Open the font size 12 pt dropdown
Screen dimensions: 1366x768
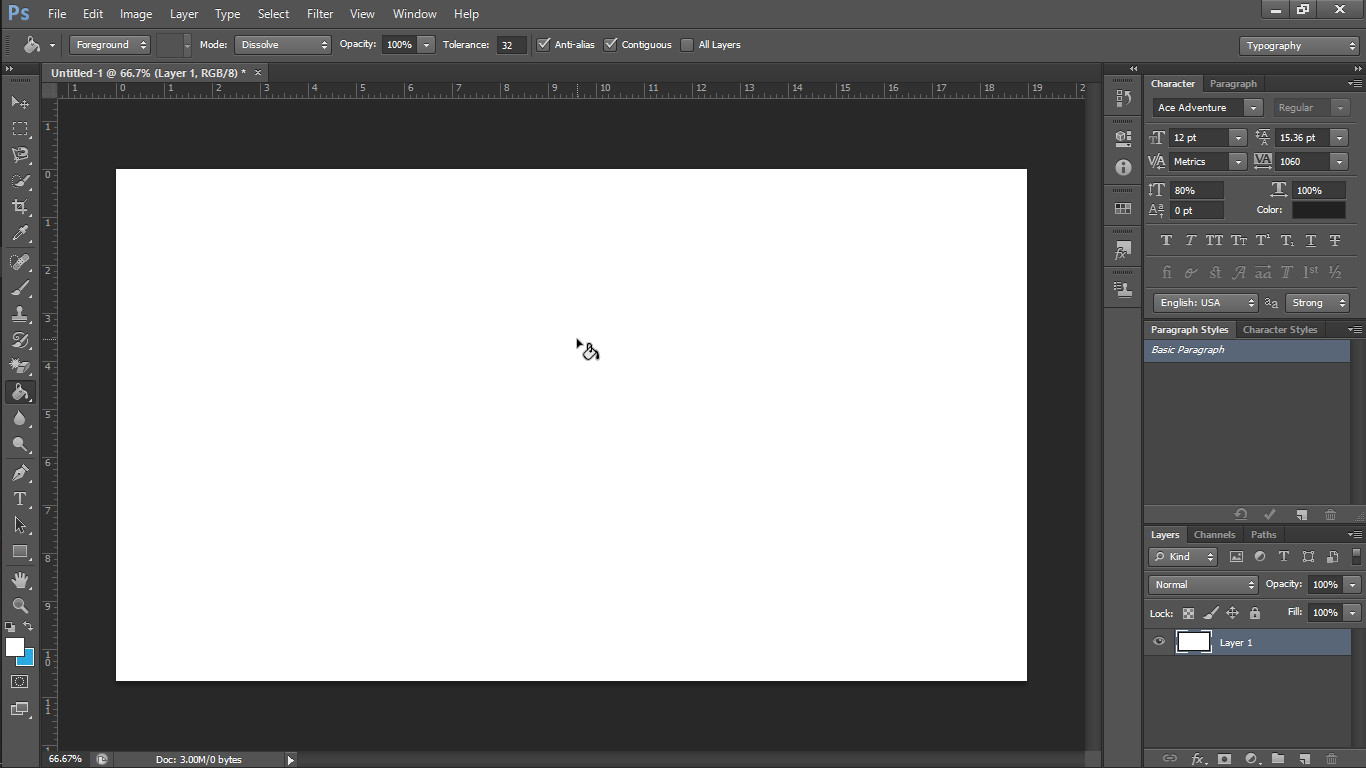pos(1238,138)
